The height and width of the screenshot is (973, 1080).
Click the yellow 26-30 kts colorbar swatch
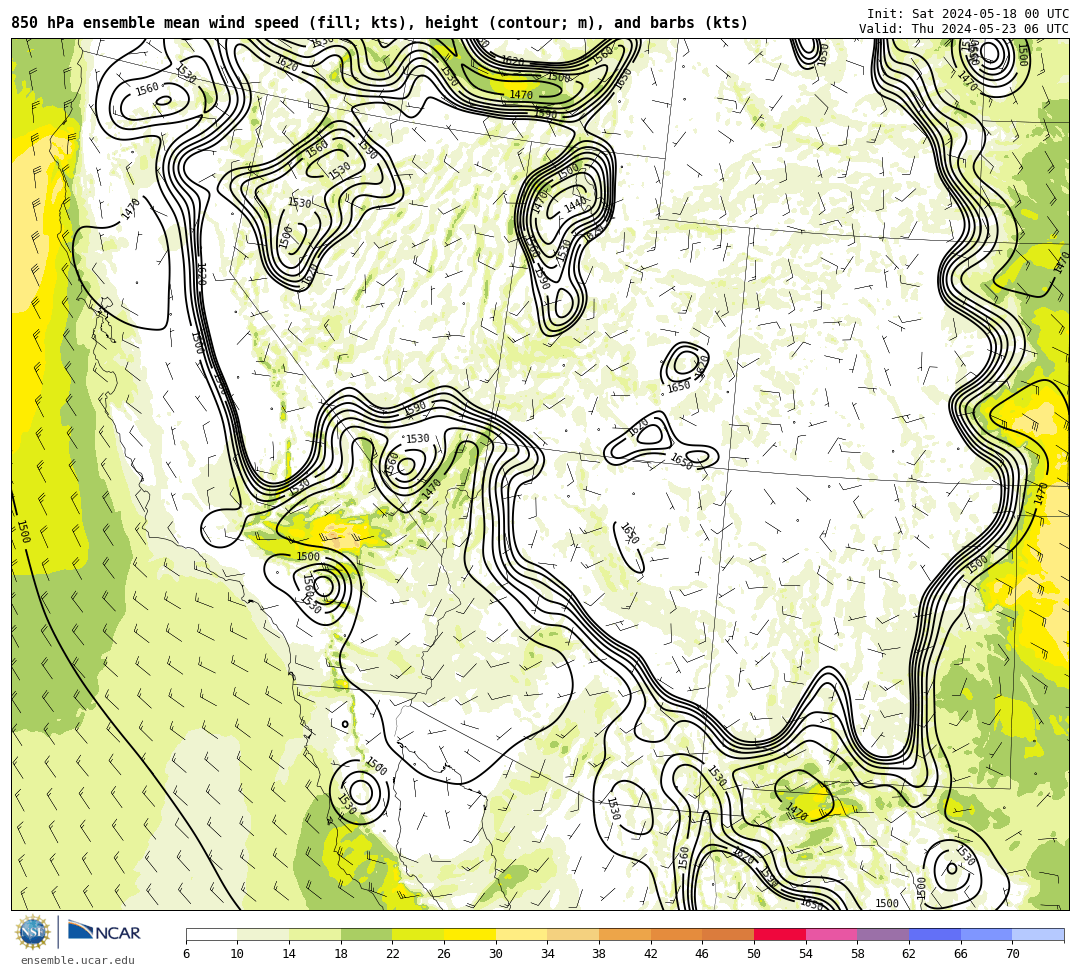pos(470,934)
